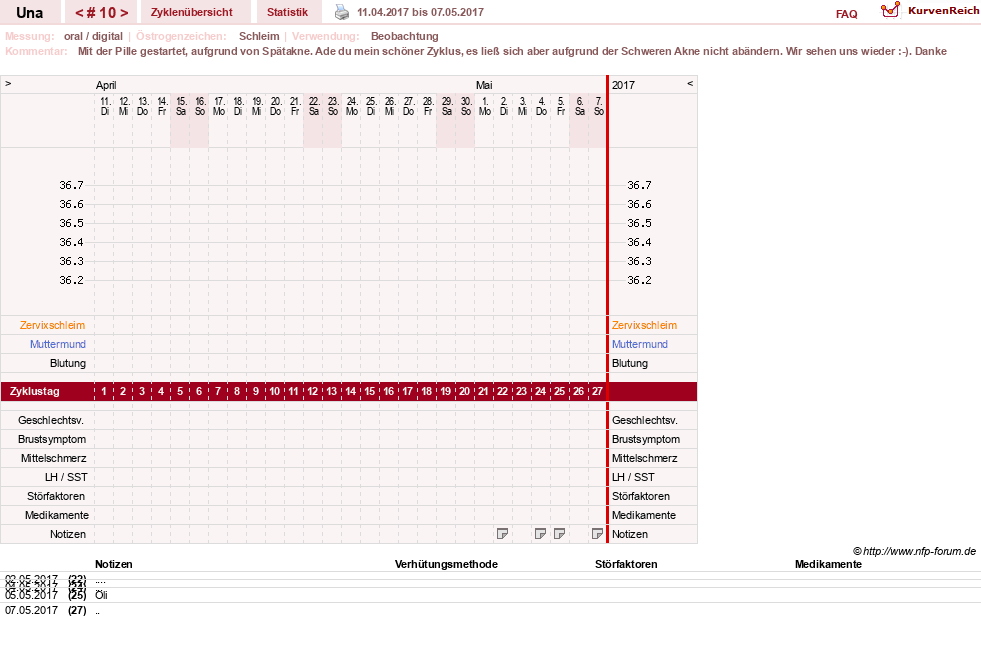Click the left Muttermund row label

58,344
